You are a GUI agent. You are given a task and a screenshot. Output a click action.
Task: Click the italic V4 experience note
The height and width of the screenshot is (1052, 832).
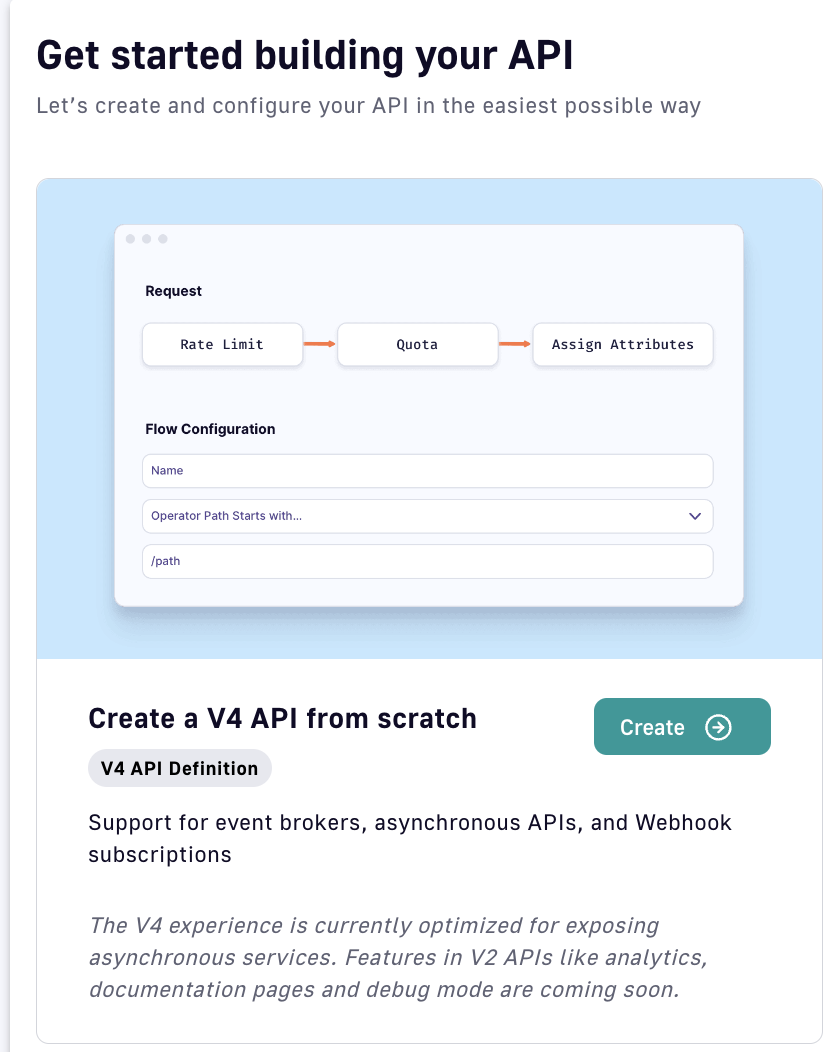397,957
